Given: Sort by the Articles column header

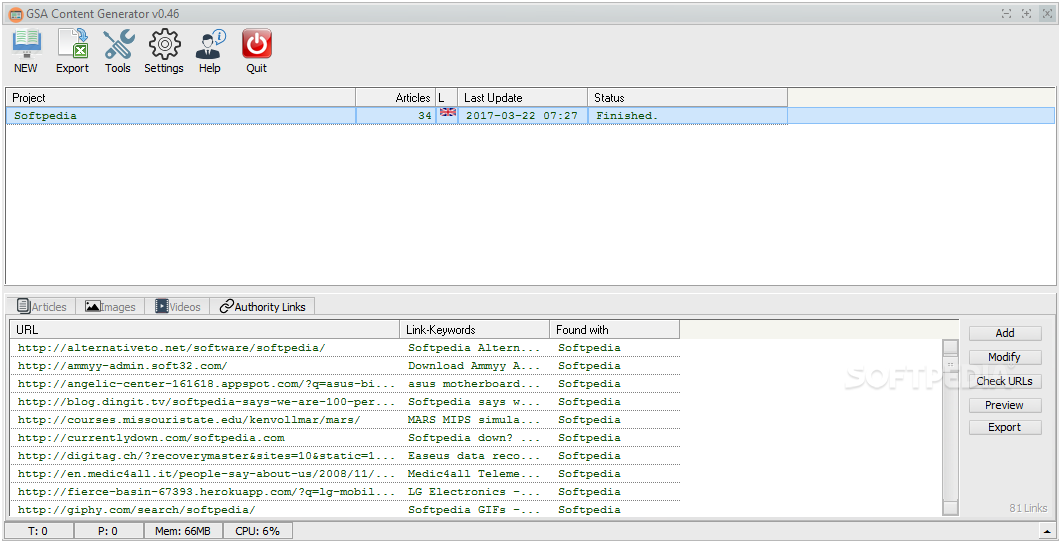Looking at the screenshot, I should tap(396, 97).
